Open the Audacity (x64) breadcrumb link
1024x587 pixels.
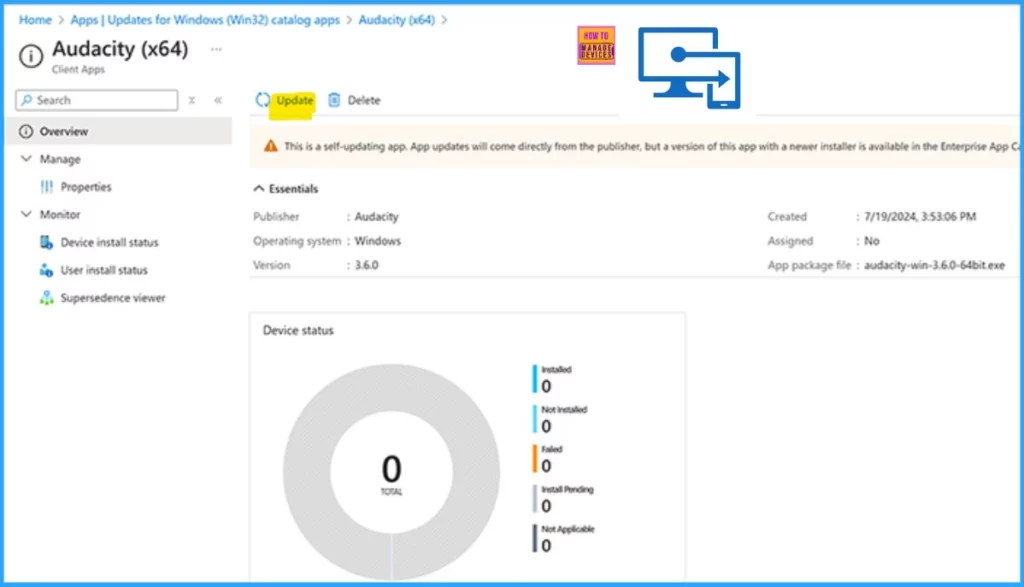coord(396,20)
